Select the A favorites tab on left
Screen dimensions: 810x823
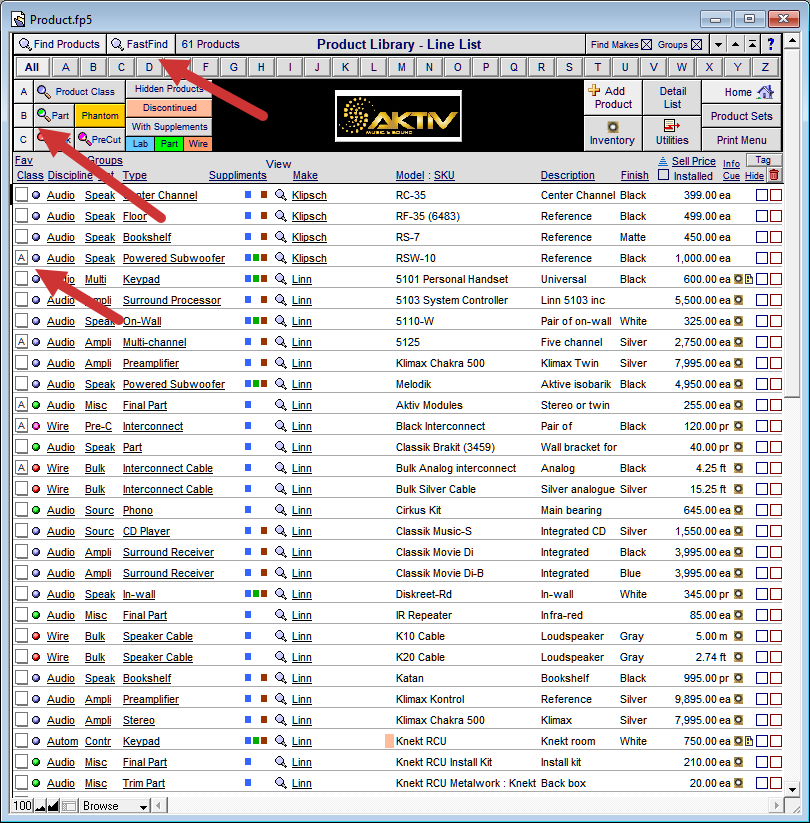pyautogui.click(x=24, y=92)
